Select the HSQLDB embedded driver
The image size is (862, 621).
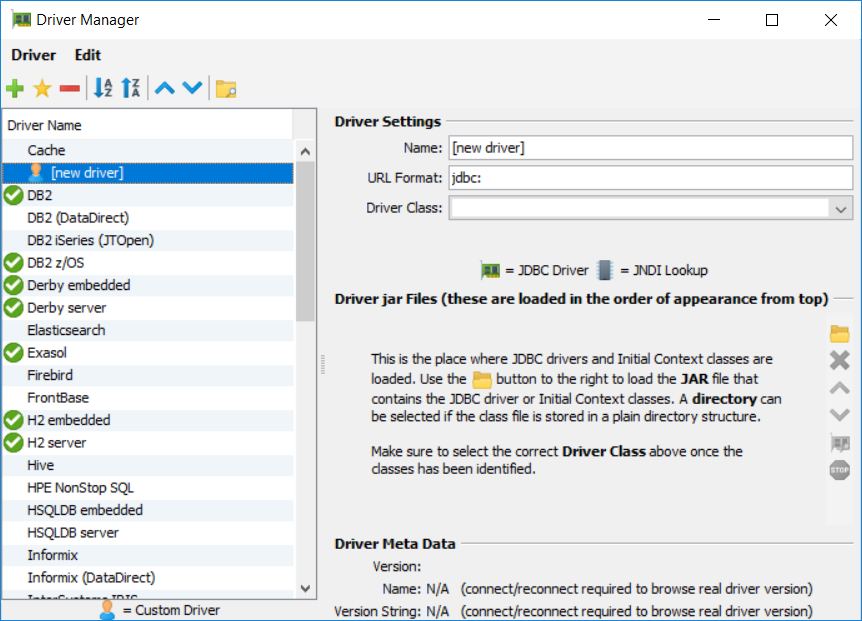pos(148,511)
